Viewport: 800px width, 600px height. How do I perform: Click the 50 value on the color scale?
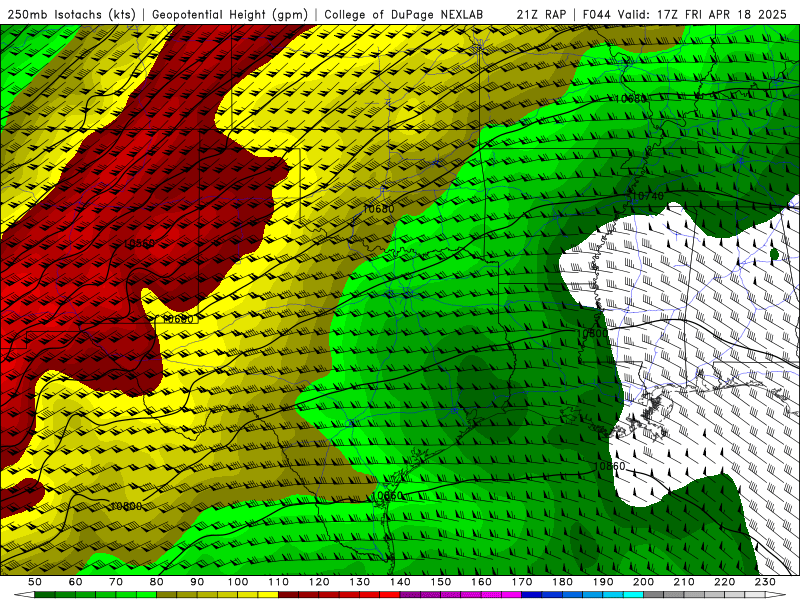tap(35, 582)
